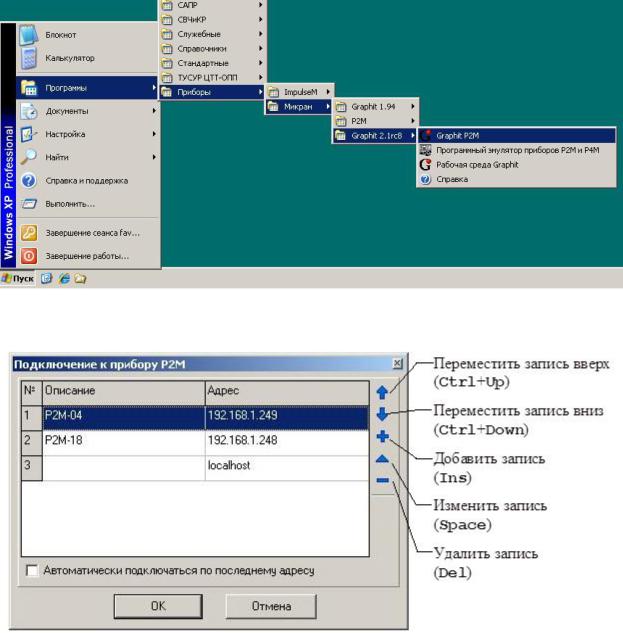This screenshot has height=633, width=623.
Task: Open Рабочая среда Graphit entry
Action: (516, 165)
